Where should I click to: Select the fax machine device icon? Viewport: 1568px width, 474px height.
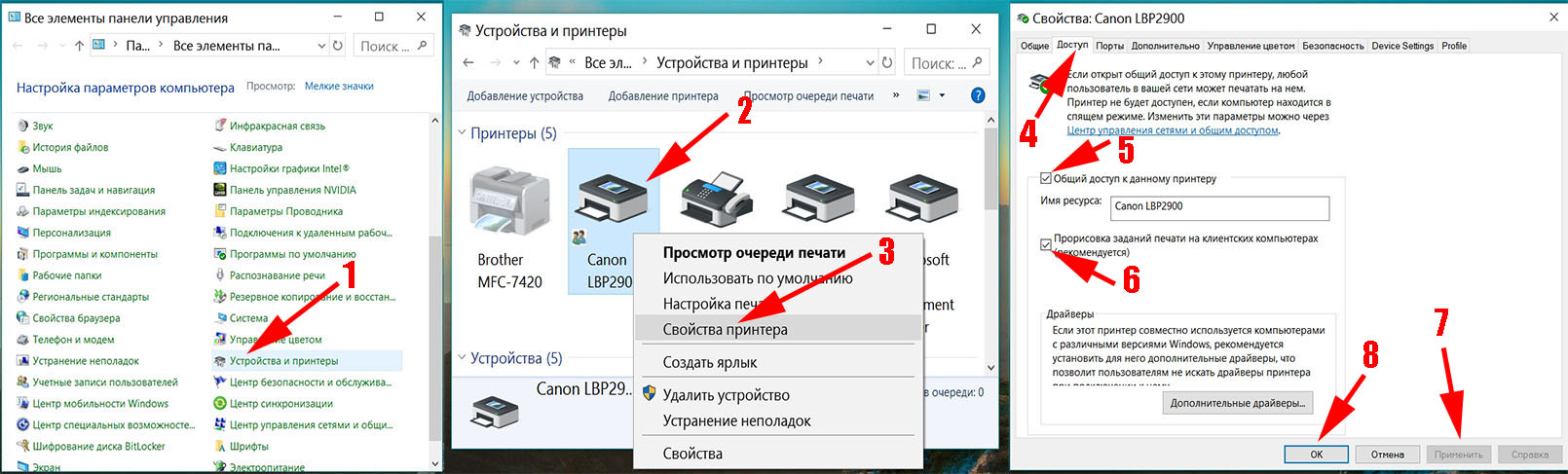(716, 198)
